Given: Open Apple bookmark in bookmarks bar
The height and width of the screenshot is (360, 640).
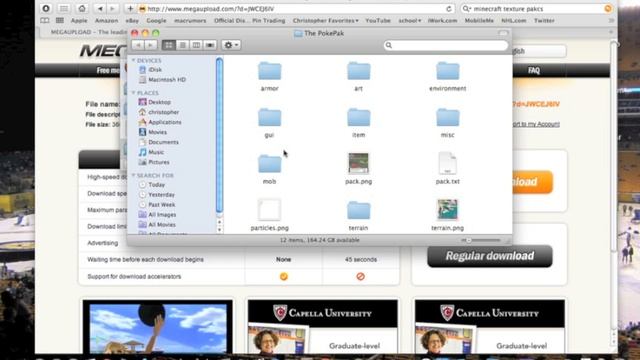Looking at the screenshot, I should (x=79, y=20).
